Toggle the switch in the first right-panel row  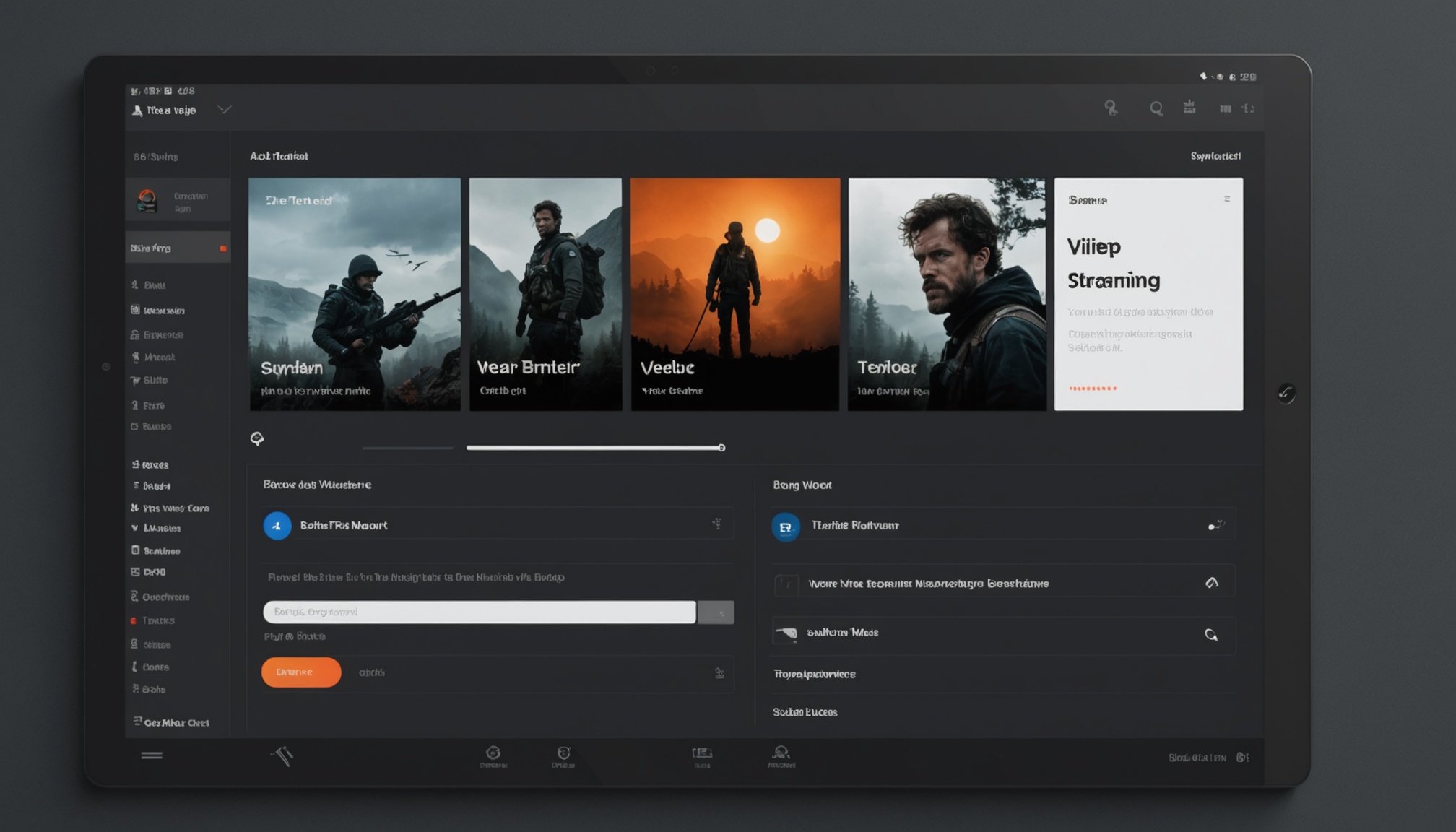pos(1215,526)
